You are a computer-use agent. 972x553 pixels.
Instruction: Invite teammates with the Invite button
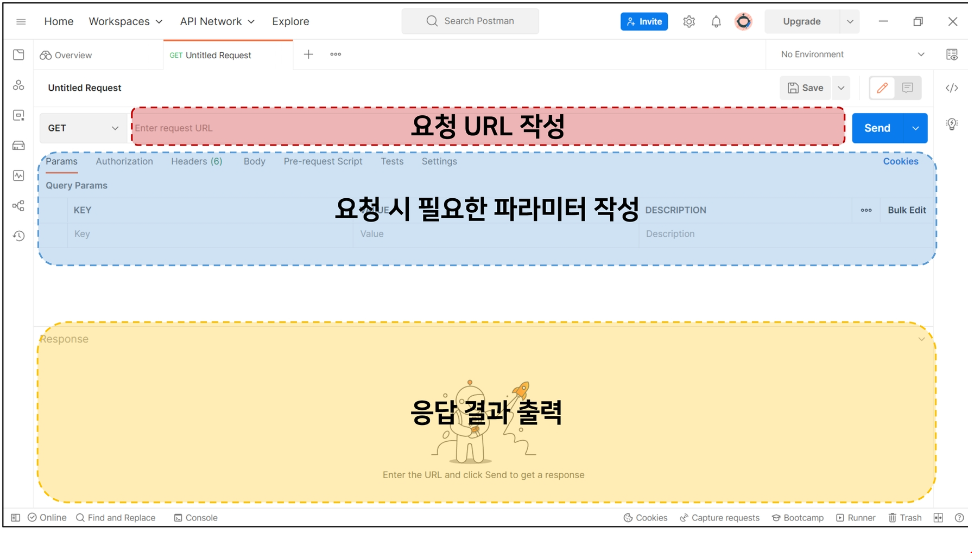[x=644, y=22]
